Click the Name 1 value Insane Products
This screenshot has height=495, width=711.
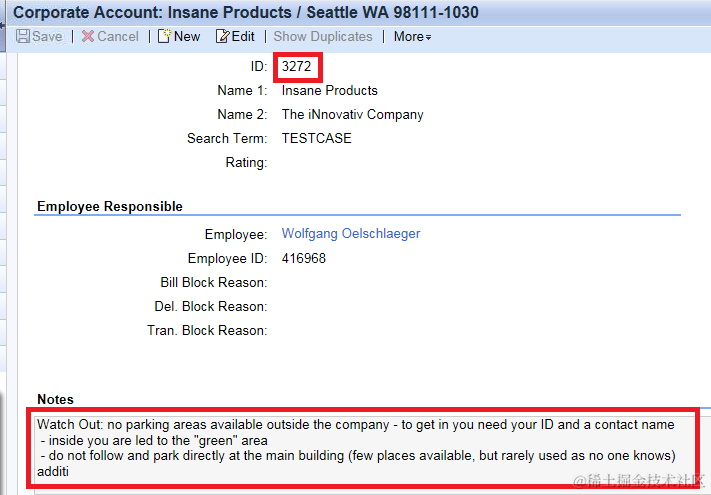(329, 90)
